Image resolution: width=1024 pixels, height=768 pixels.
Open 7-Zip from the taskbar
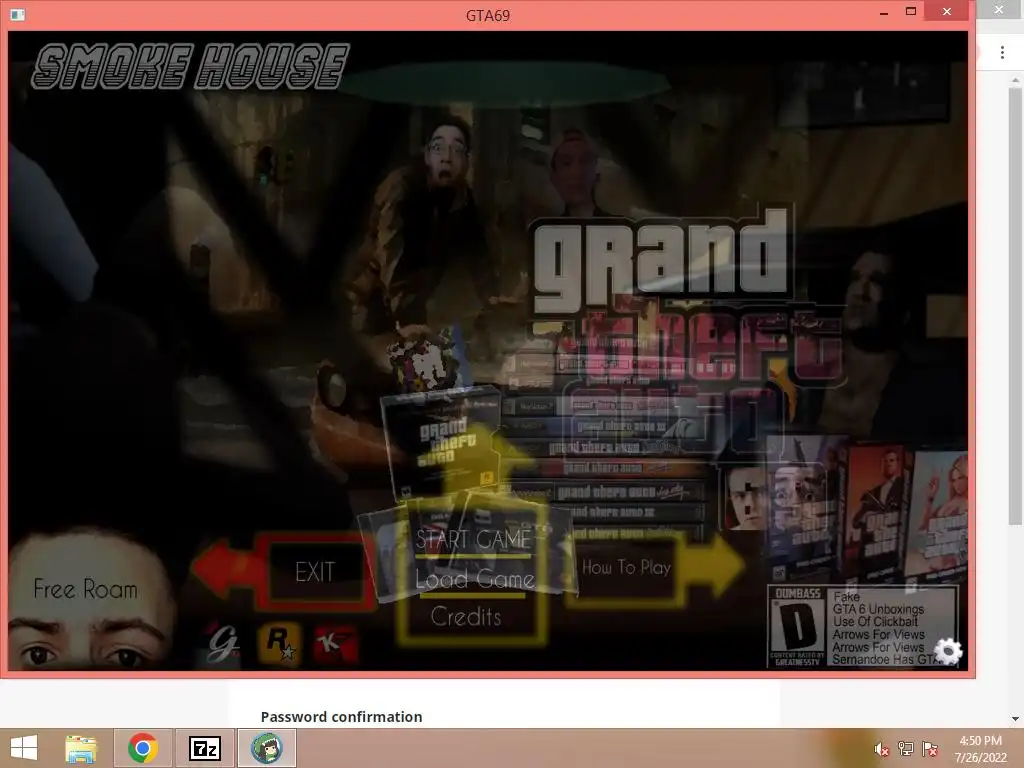tap(204, 748)
